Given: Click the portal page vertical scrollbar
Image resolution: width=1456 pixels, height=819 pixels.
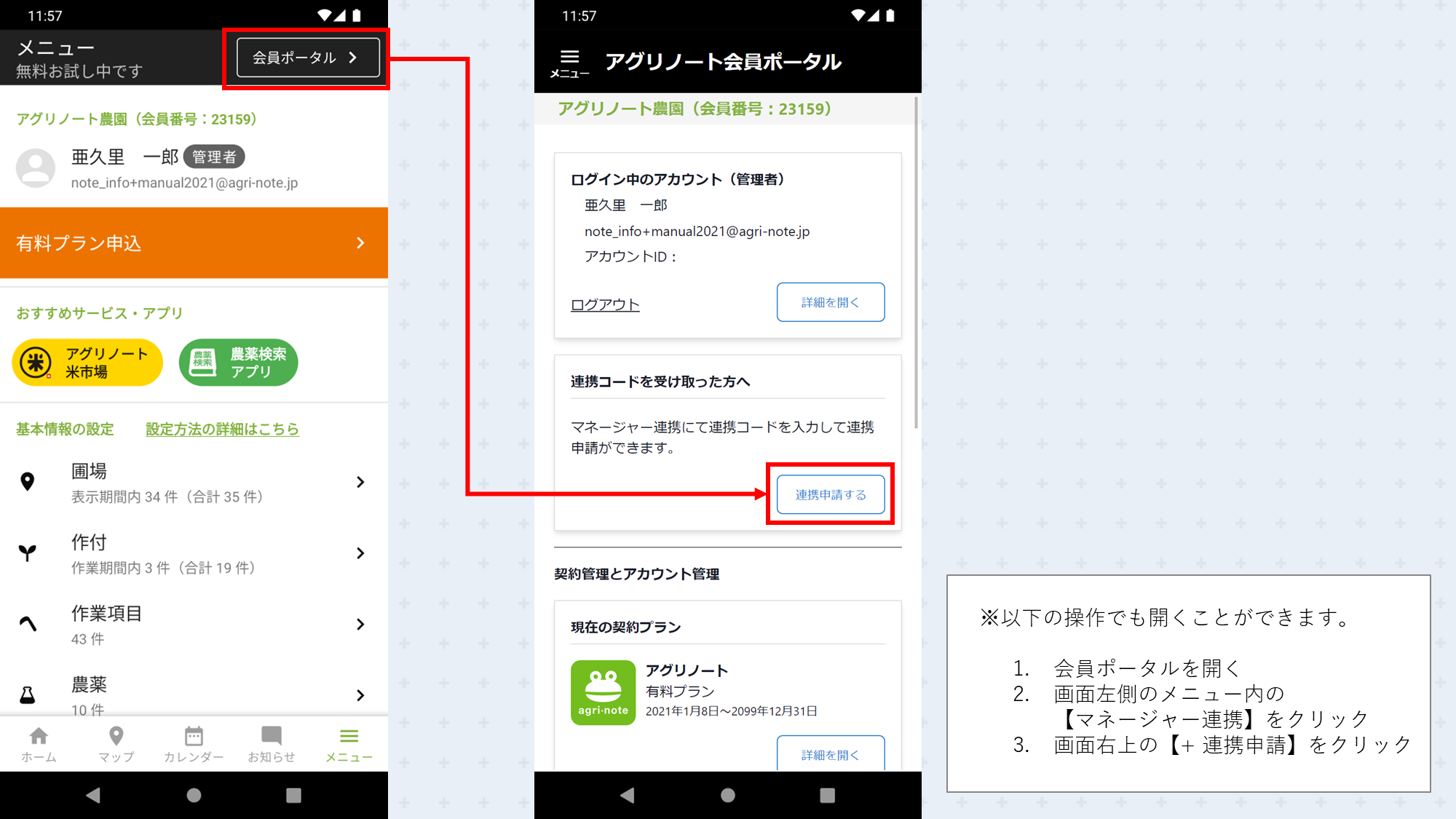Looking at the screenshot, I should pyautogui.click(x=916, y=262).
